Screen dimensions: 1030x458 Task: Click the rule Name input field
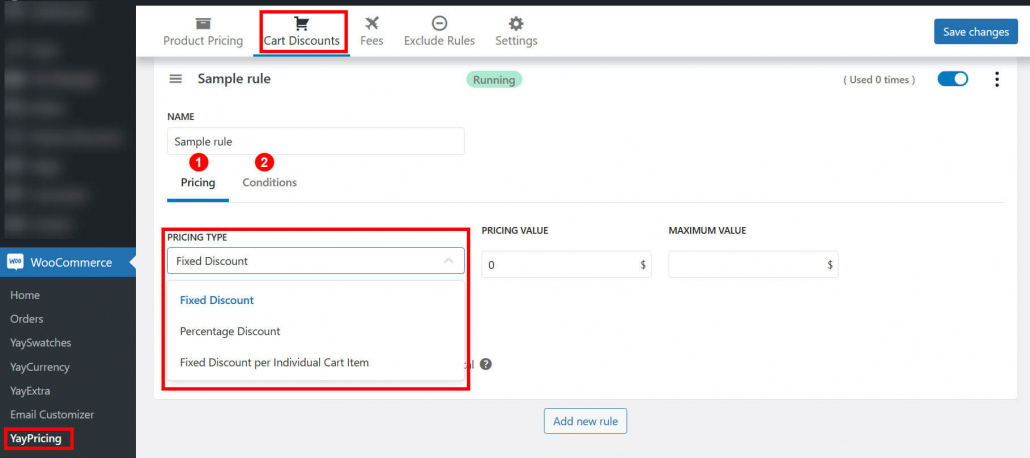pos(316,141)
